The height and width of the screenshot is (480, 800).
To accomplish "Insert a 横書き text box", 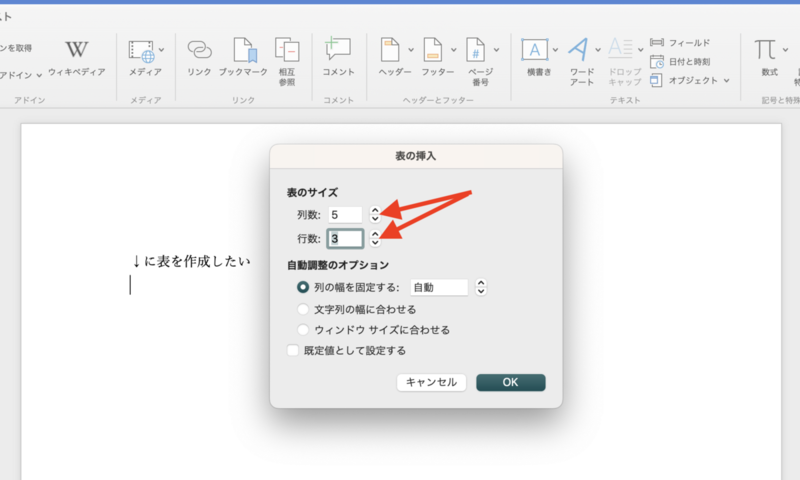I will pyautogui.click(x=534, y=49).
